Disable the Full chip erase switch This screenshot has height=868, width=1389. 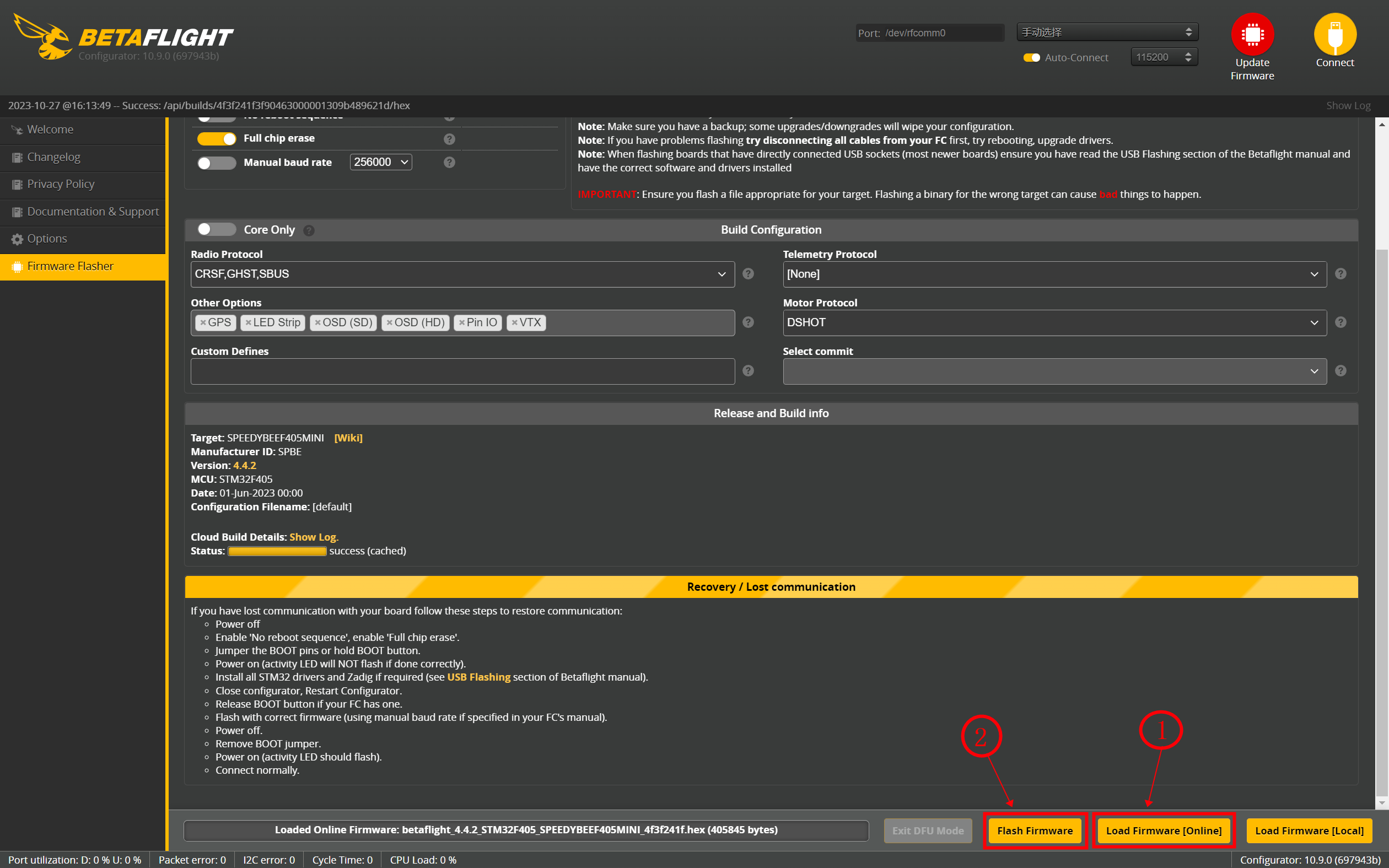[217, 139]
